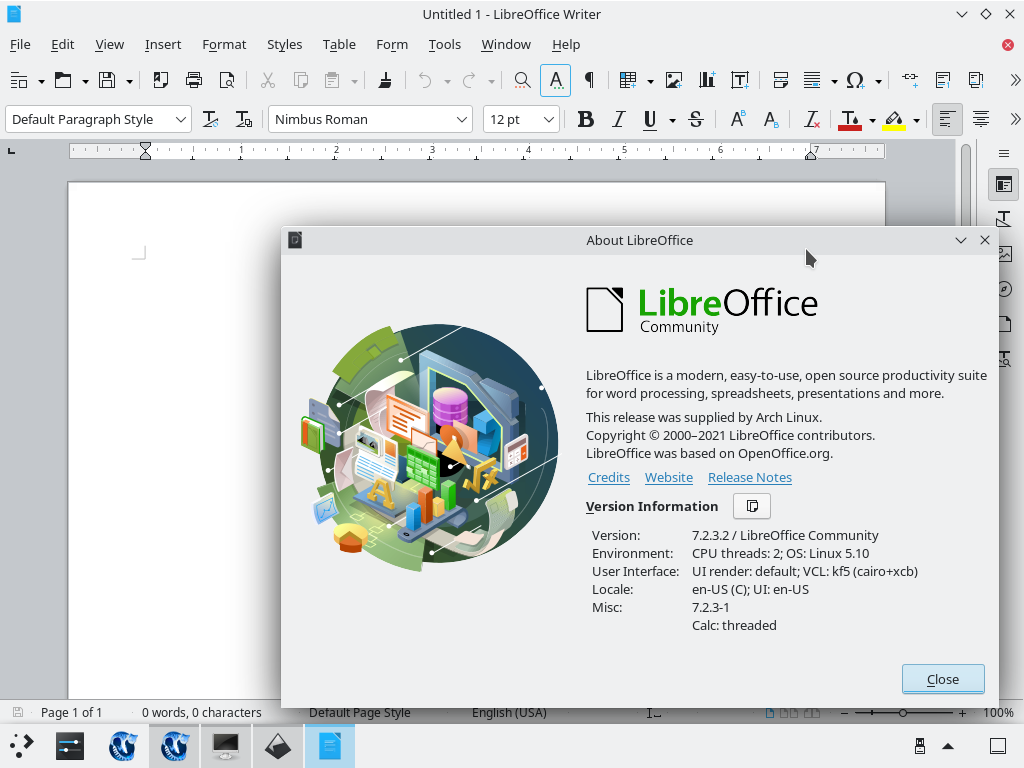Open the Website link in About dialog
The width and height of the screenshot is (1024, 768).
[669, 477]
